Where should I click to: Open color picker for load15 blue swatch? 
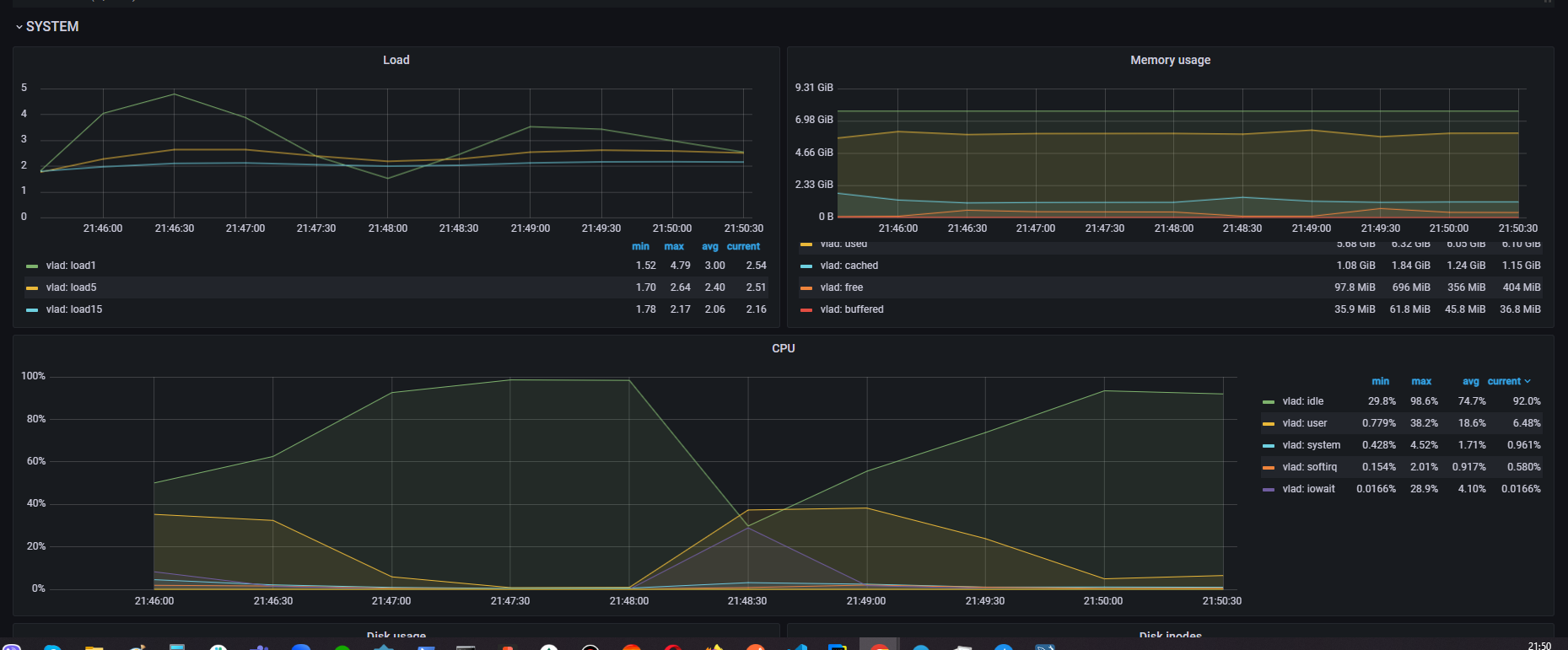point(32,310)
